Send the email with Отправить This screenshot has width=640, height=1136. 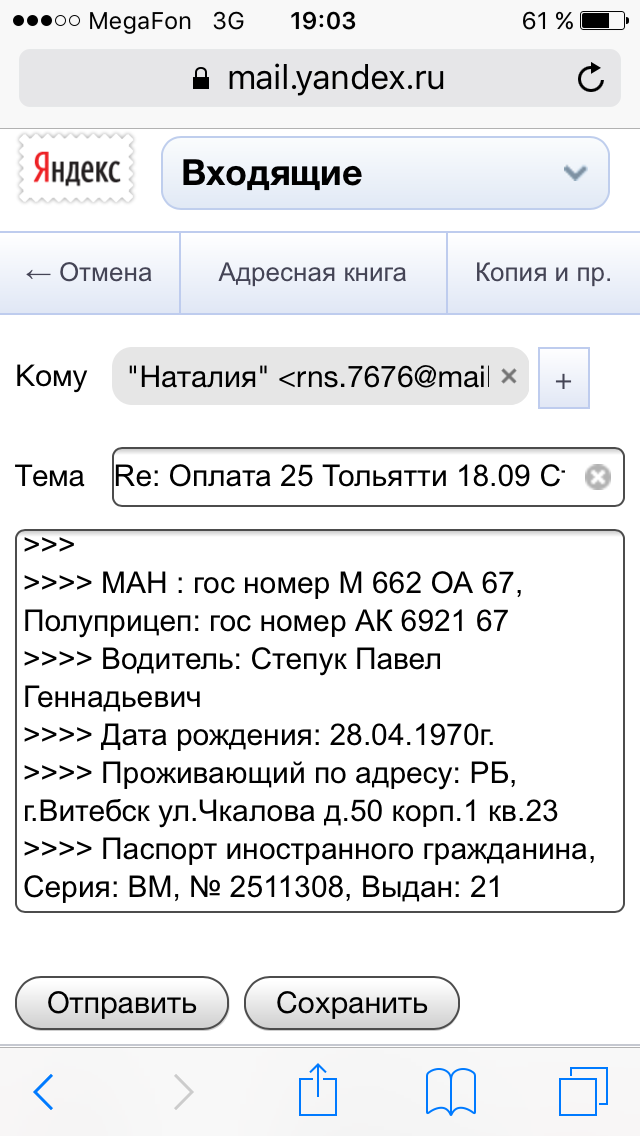pos(122,1003)
